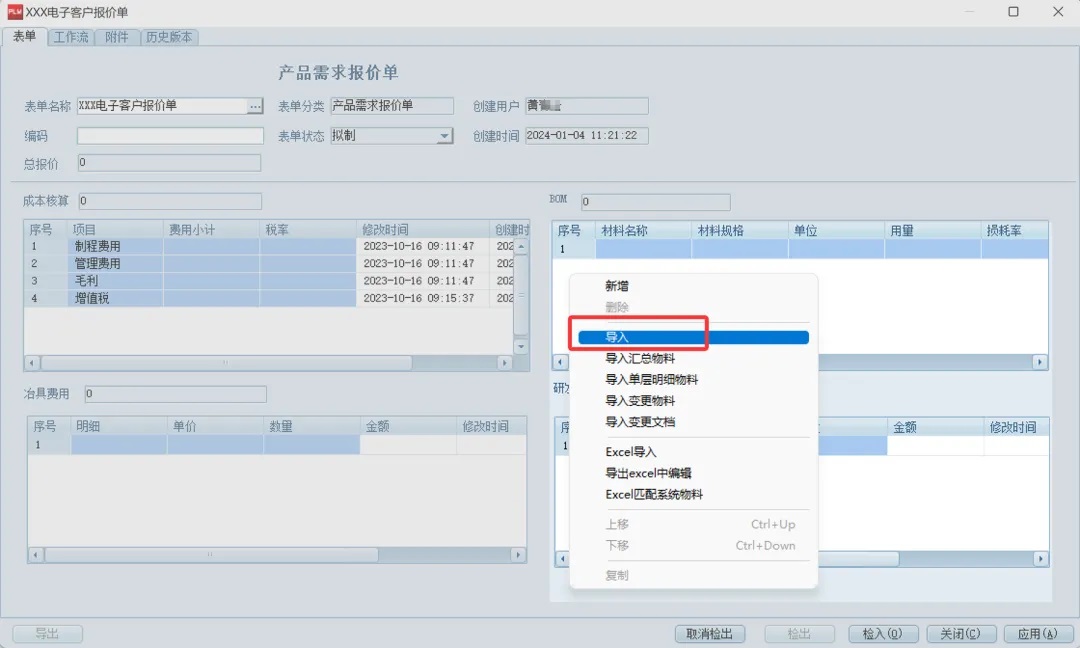The width and height of the screenshot is (1080, 648).
Task: Select the 制程费用 row
Action: (269, 246)
